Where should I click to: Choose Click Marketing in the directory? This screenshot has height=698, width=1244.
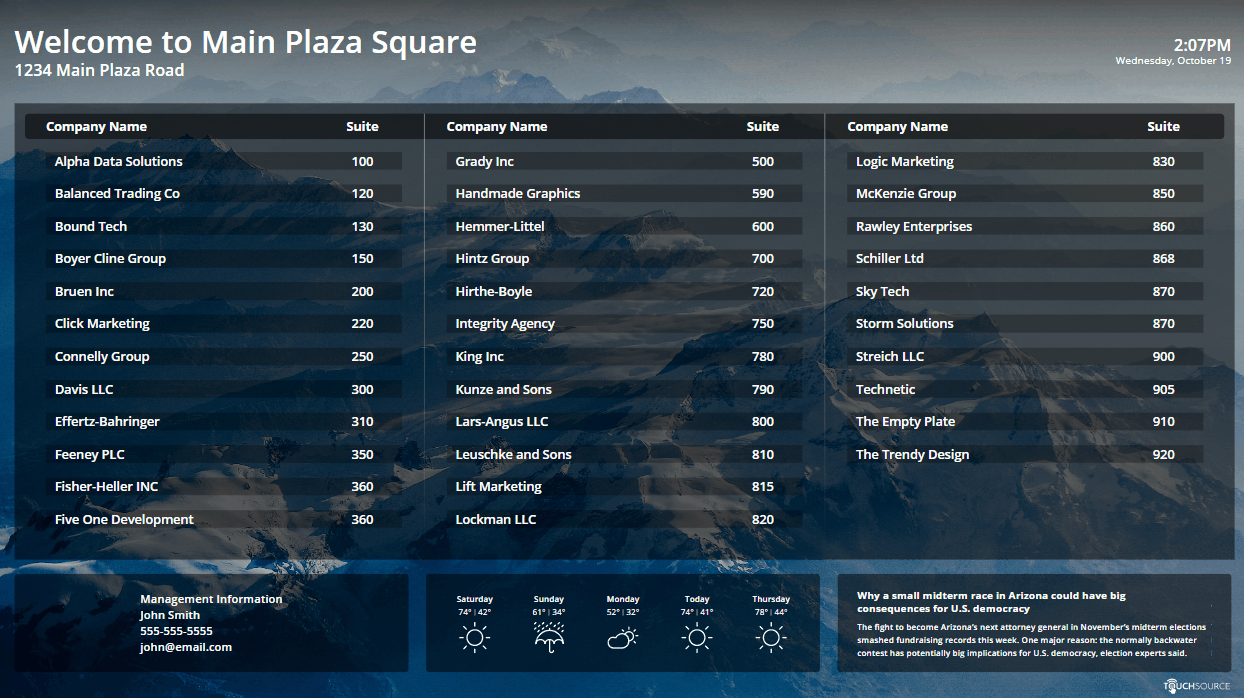pyautogui.click(x=223, y=323)
